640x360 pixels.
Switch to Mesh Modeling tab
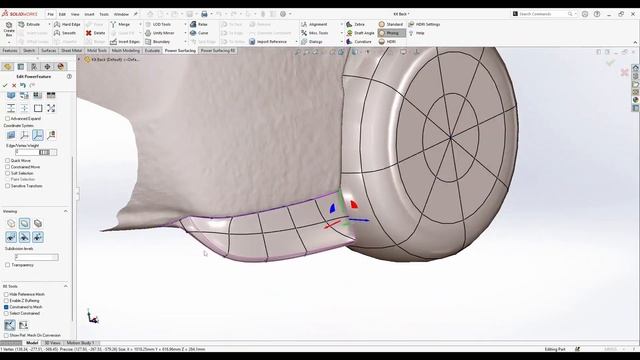[x=126, y=51]
